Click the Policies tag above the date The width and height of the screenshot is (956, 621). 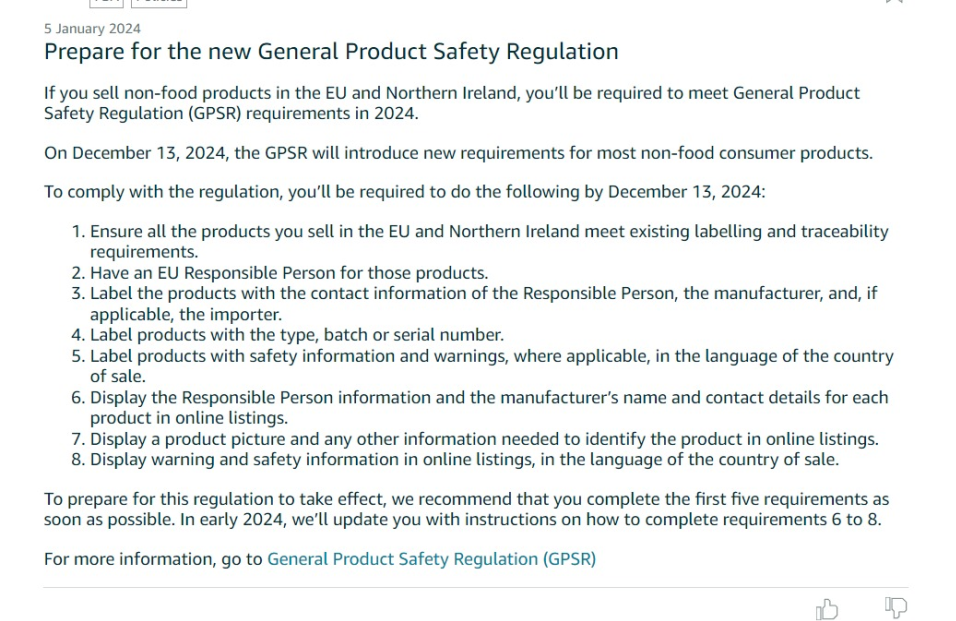159,2
